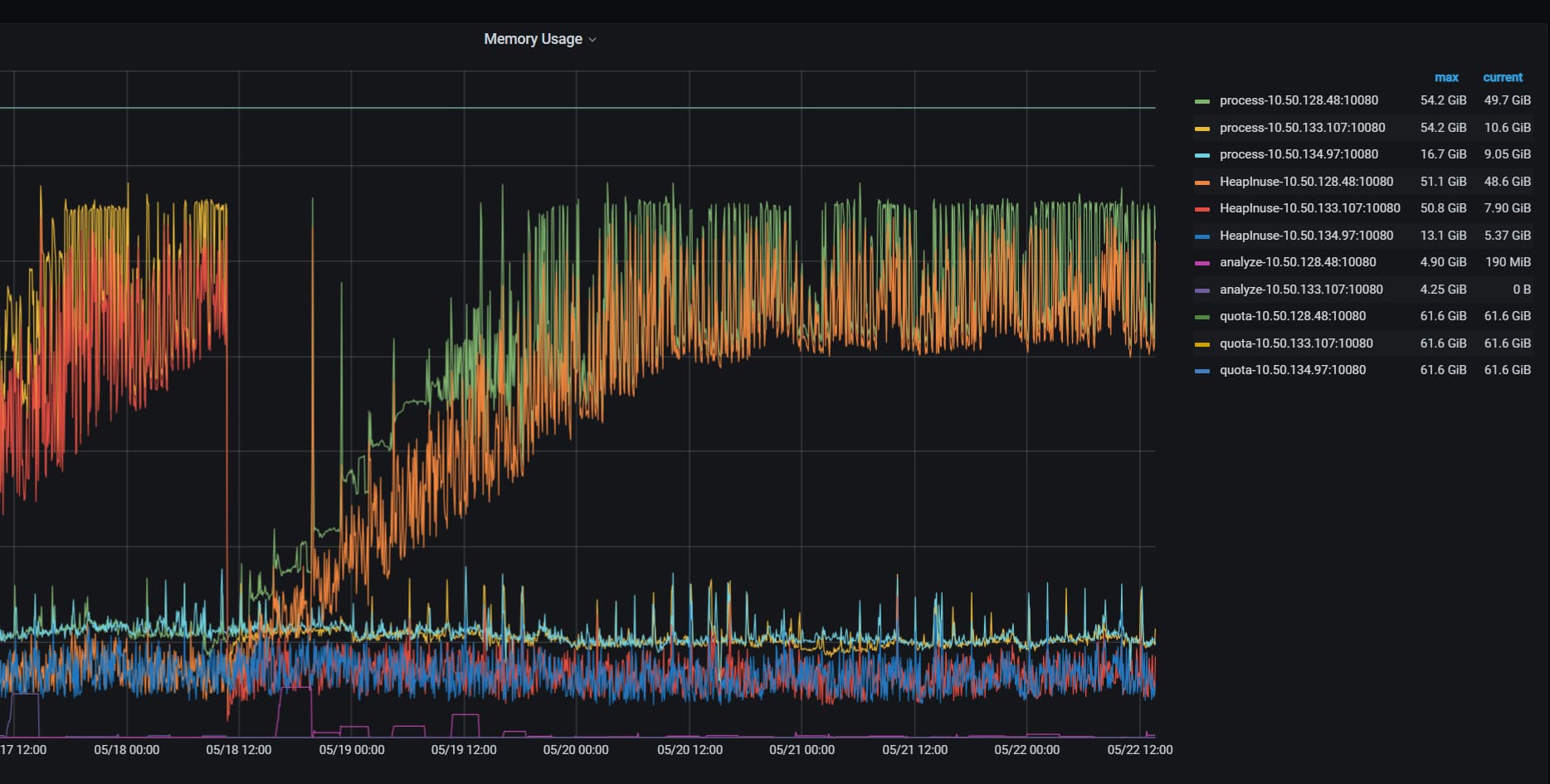Select the analyze-10.50.128.48:10080 legend label
The image size is (1550, 784).
pyautogui.click(x=1298, y=262)
